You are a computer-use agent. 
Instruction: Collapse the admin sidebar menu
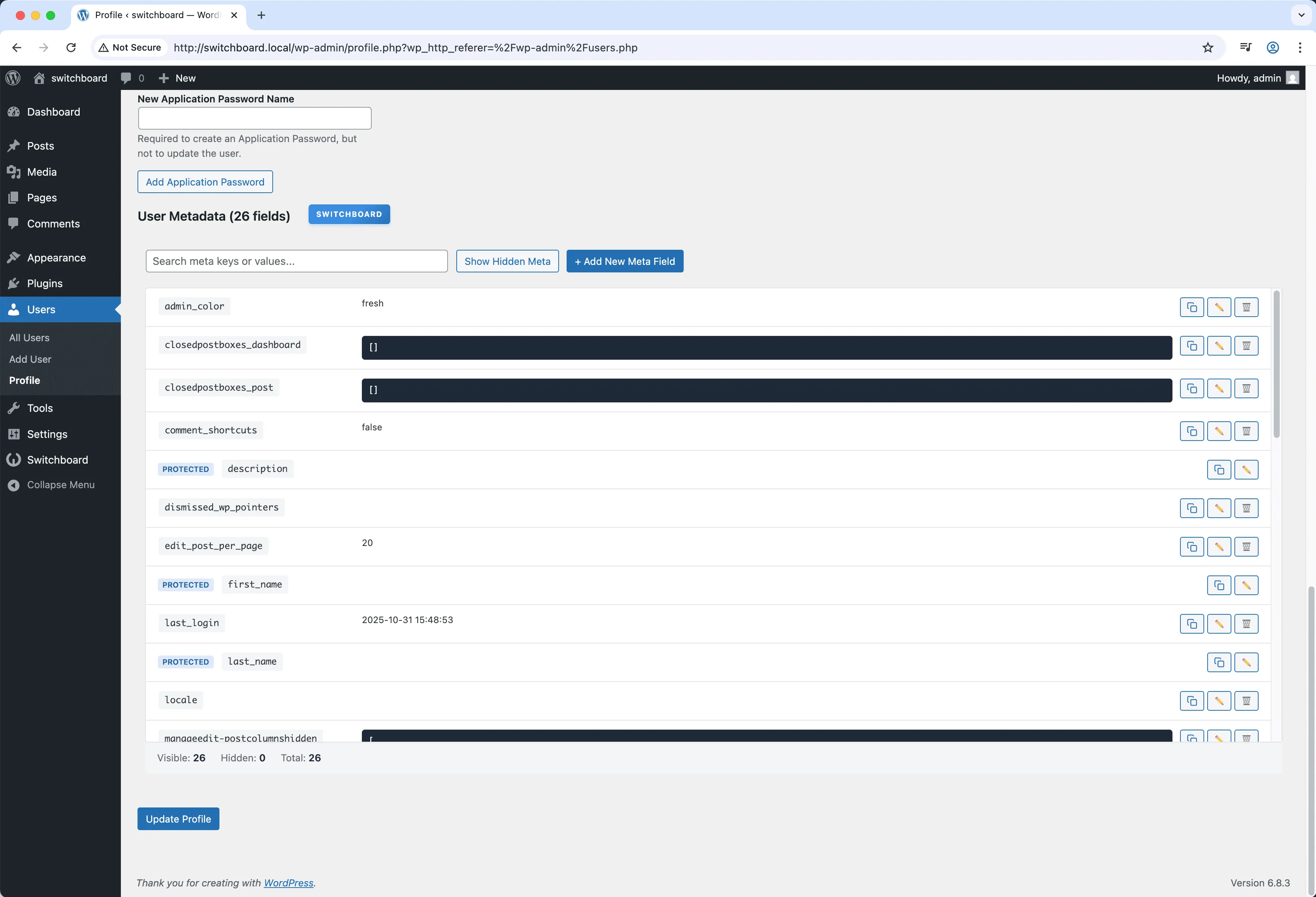(60, 484)
